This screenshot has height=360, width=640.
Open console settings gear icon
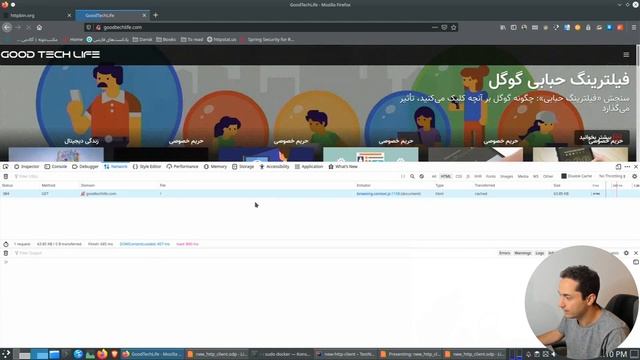click(x=626, y=253)
